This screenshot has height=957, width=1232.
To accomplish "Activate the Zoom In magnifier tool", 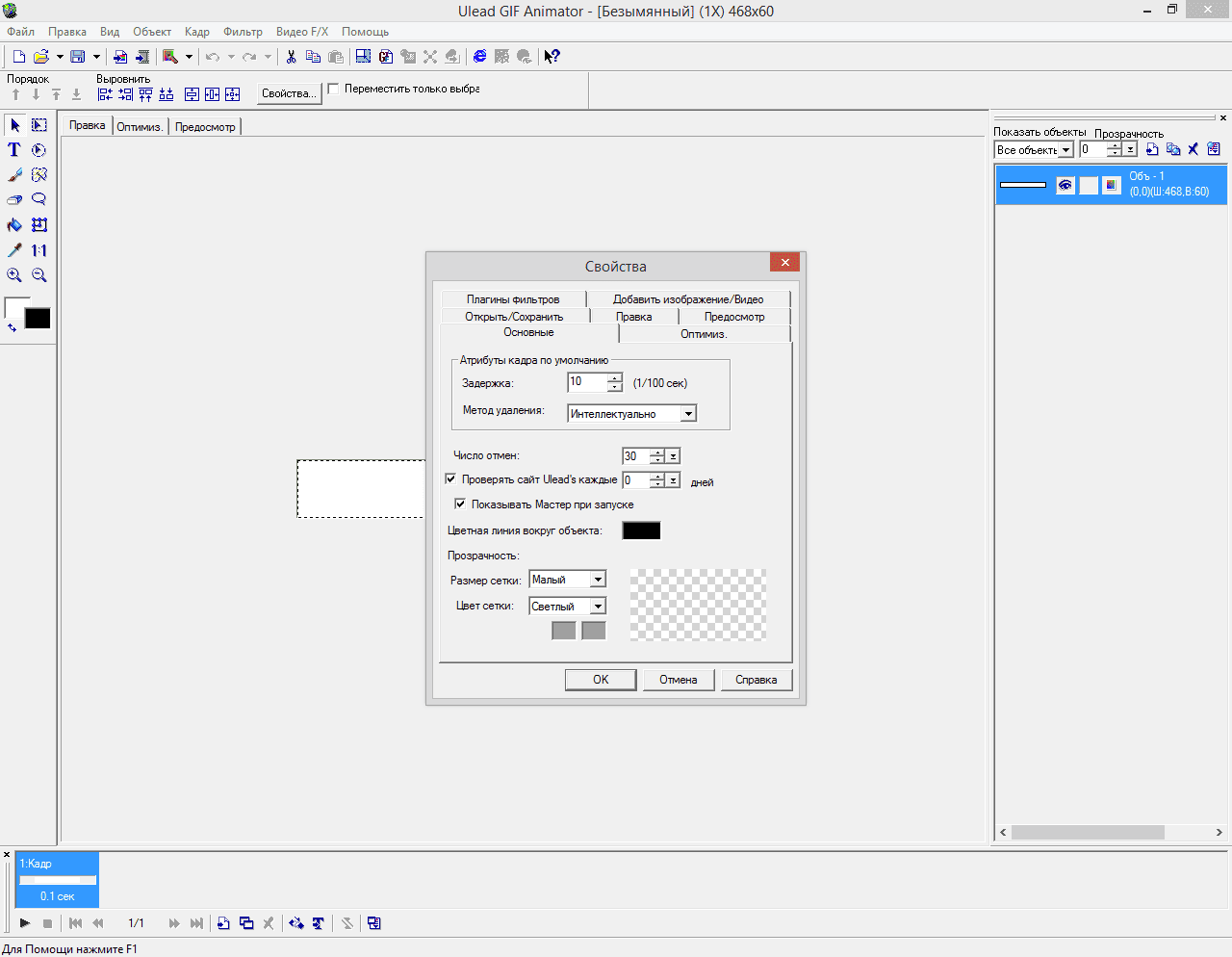I will 14,275.
